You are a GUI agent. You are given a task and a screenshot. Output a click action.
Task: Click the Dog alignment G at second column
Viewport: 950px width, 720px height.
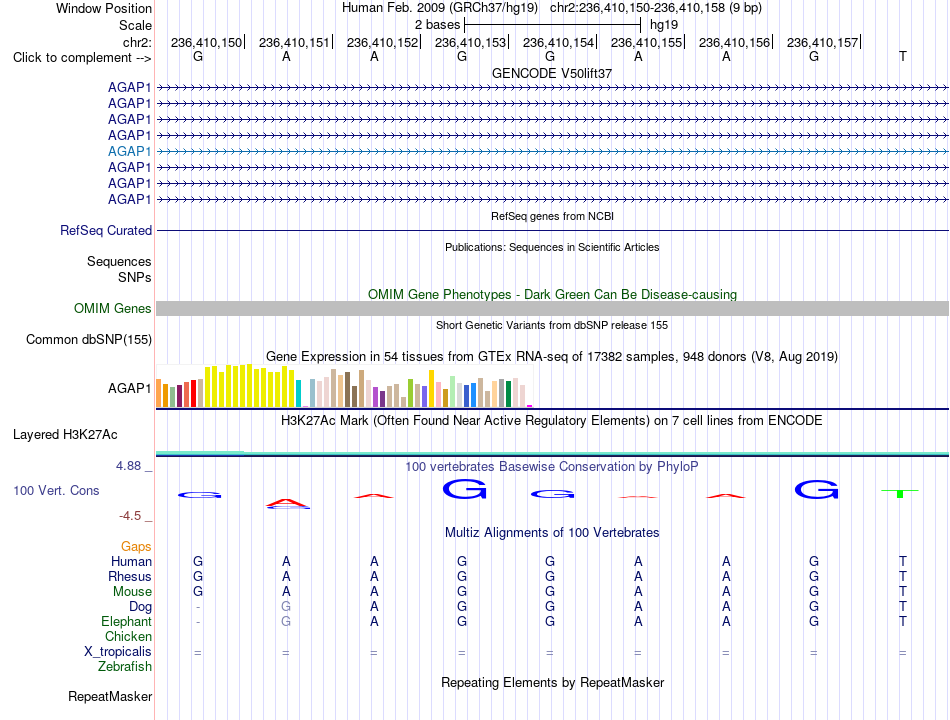pyautogui.click(x=286, y=606)
